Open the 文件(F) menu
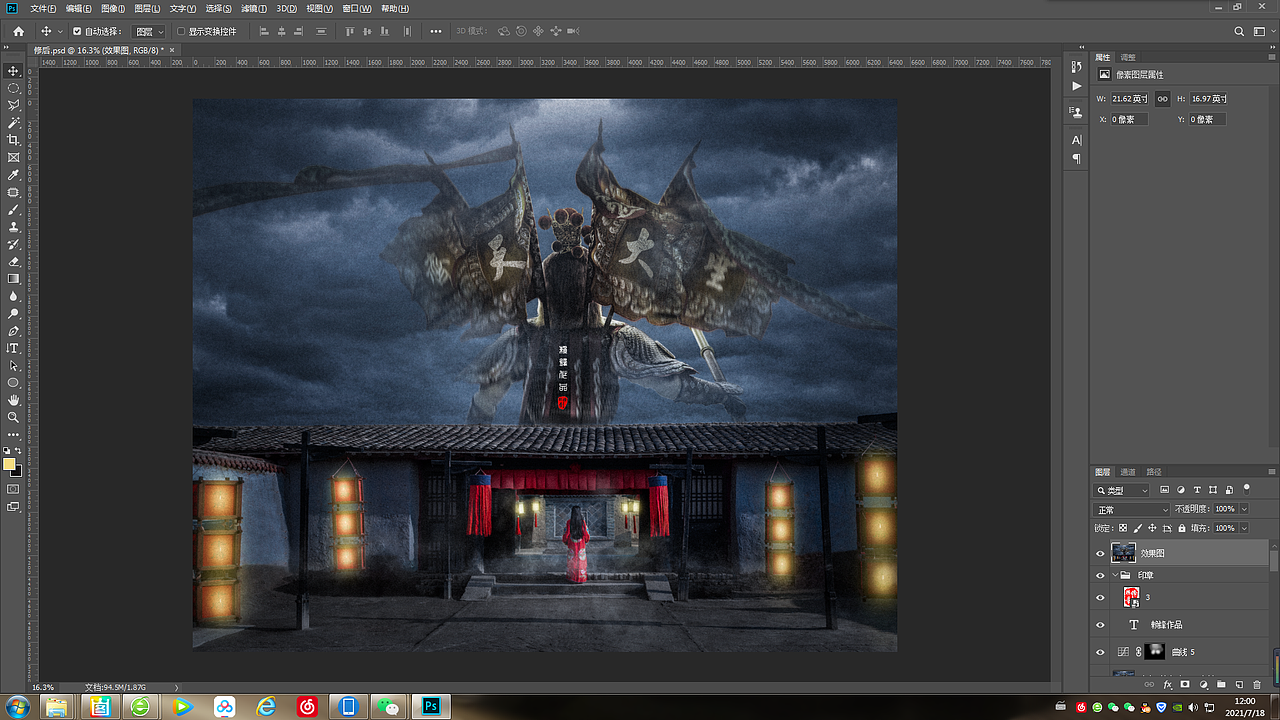1280x720 pixels. (44, 8)
